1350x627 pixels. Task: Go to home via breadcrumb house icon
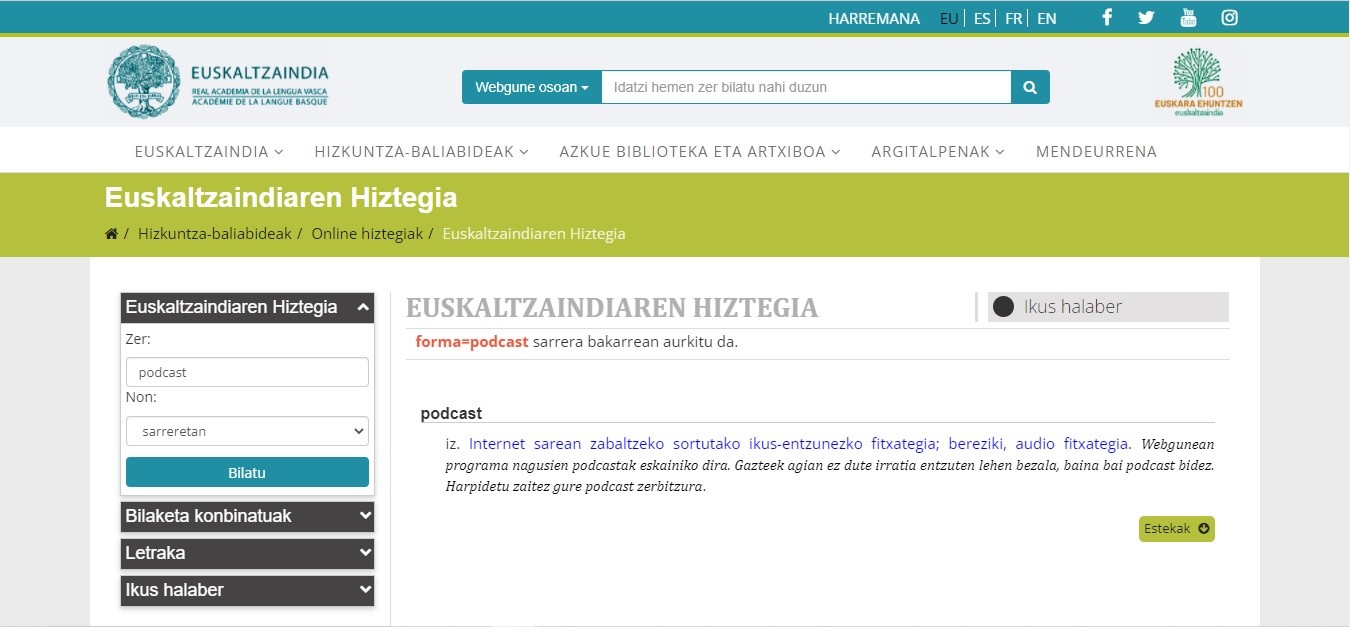(111, 234)
